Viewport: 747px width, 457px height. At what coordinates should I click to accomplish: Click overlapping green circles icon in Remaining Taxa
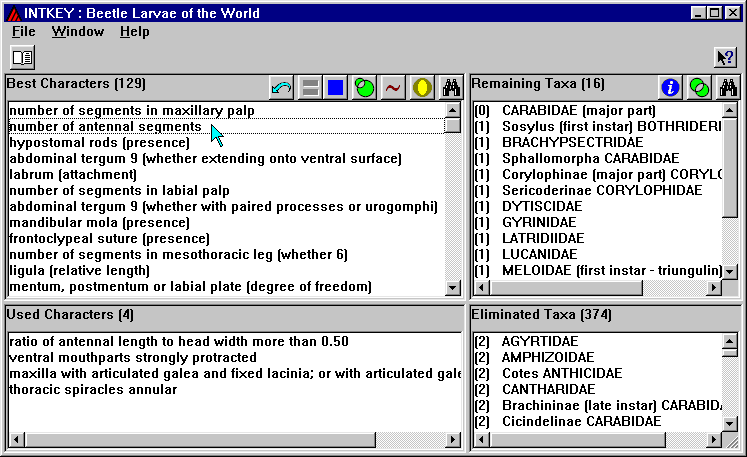698,88
